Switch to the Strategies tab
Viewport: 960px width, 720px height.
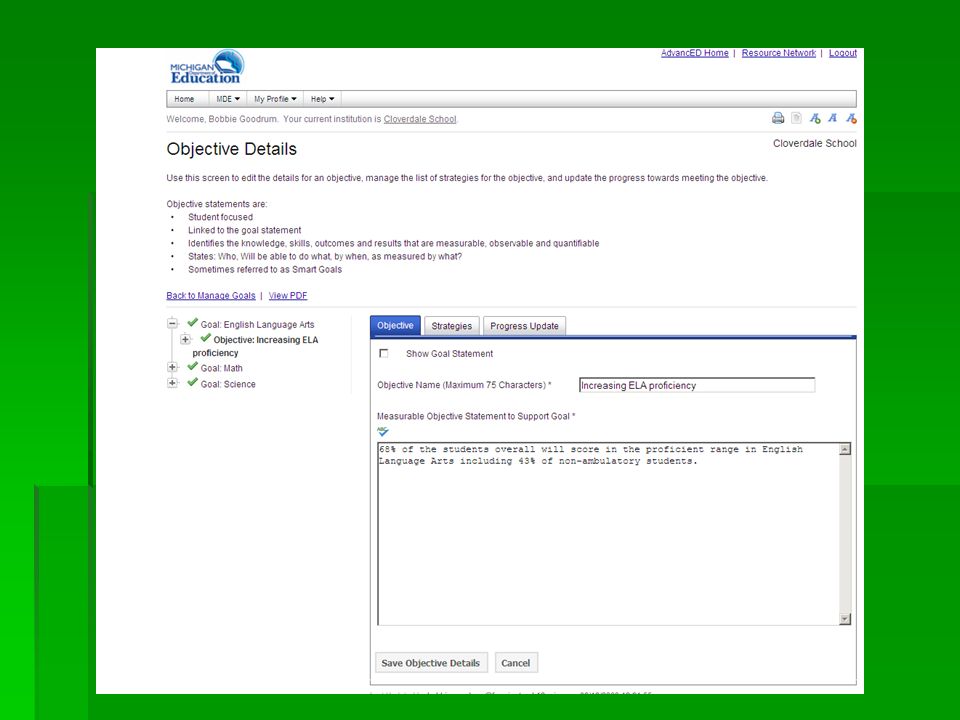coord(451,326)
